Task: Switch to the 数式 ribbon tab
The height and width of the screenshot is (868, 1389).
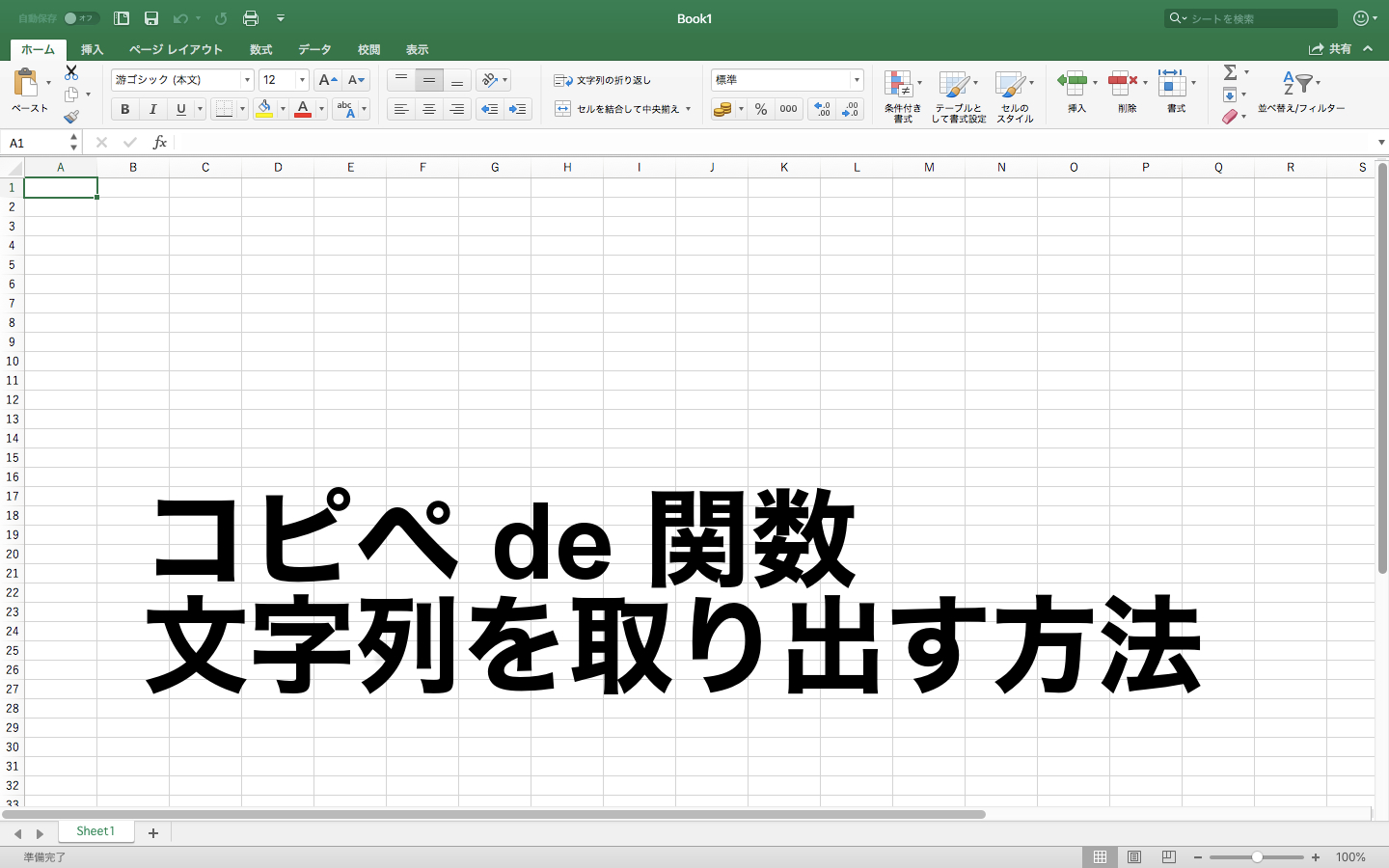Action: [259, 49]
